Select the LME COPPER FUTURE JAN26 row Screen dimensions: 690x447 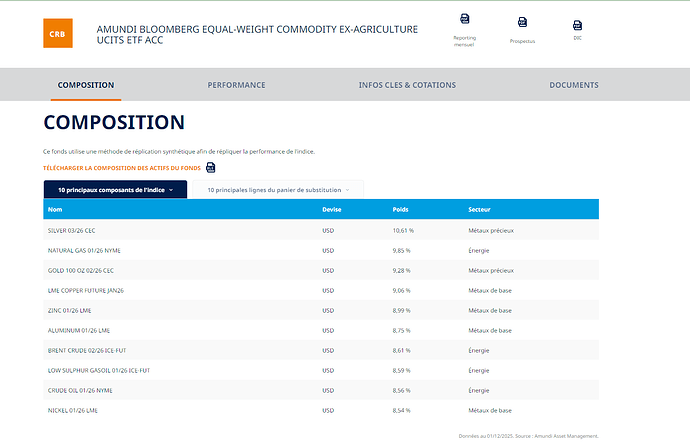[86, 290]
